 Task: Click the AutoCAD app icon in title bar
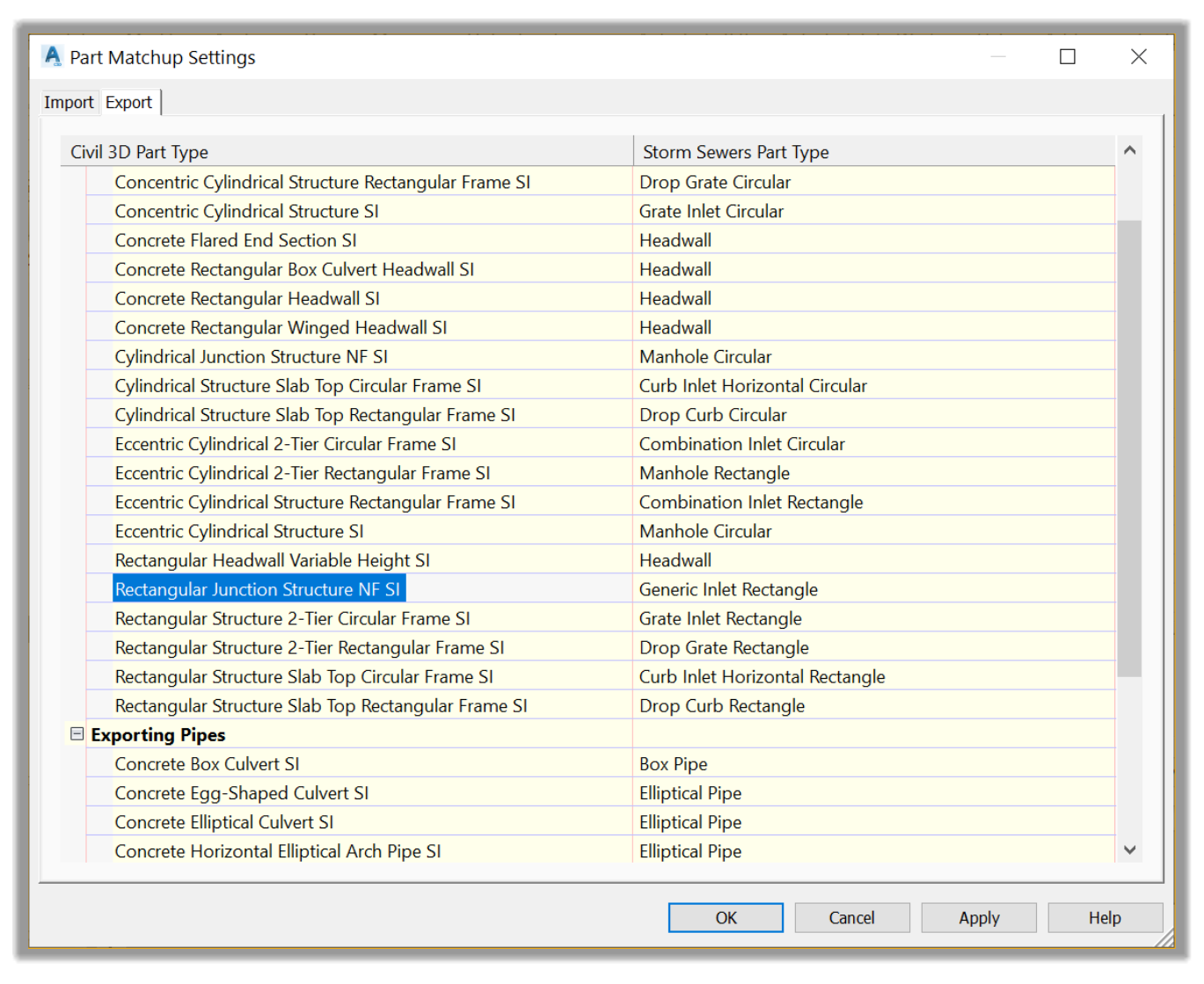(x=53, y=56)
